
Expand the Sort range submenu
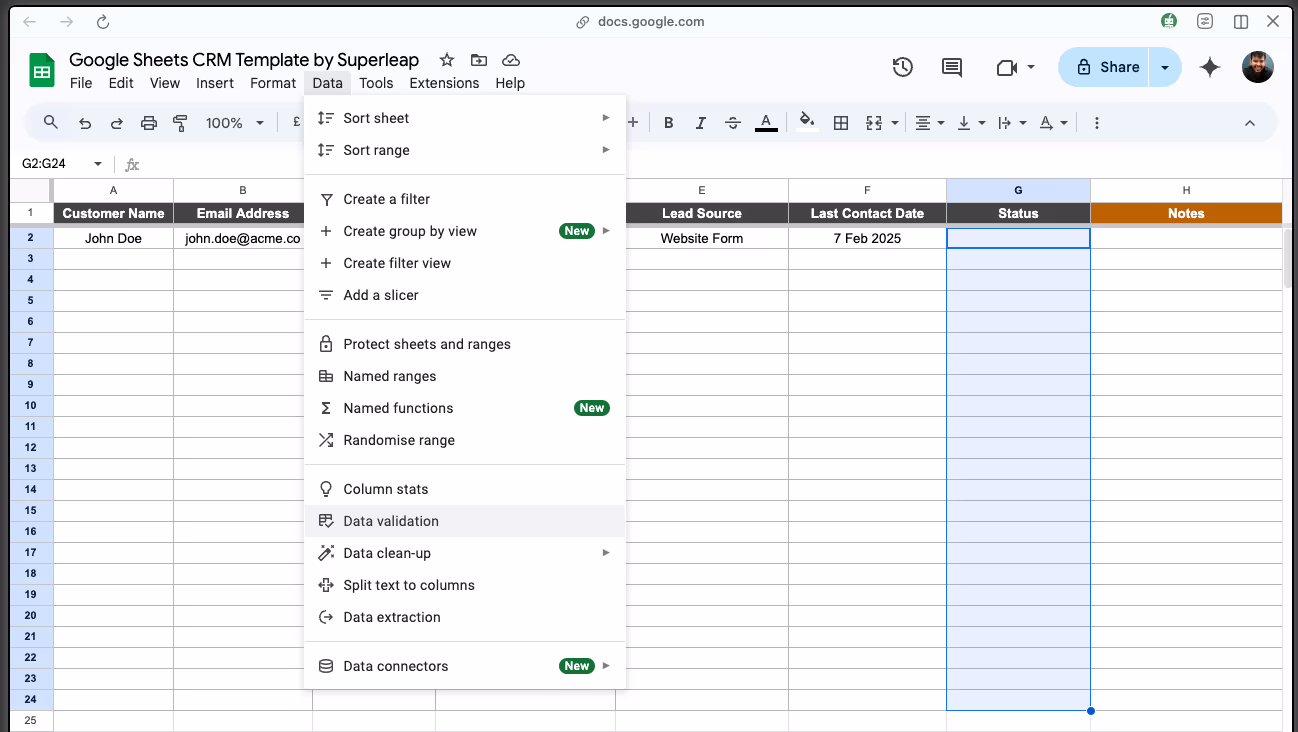tap(465, 150)
